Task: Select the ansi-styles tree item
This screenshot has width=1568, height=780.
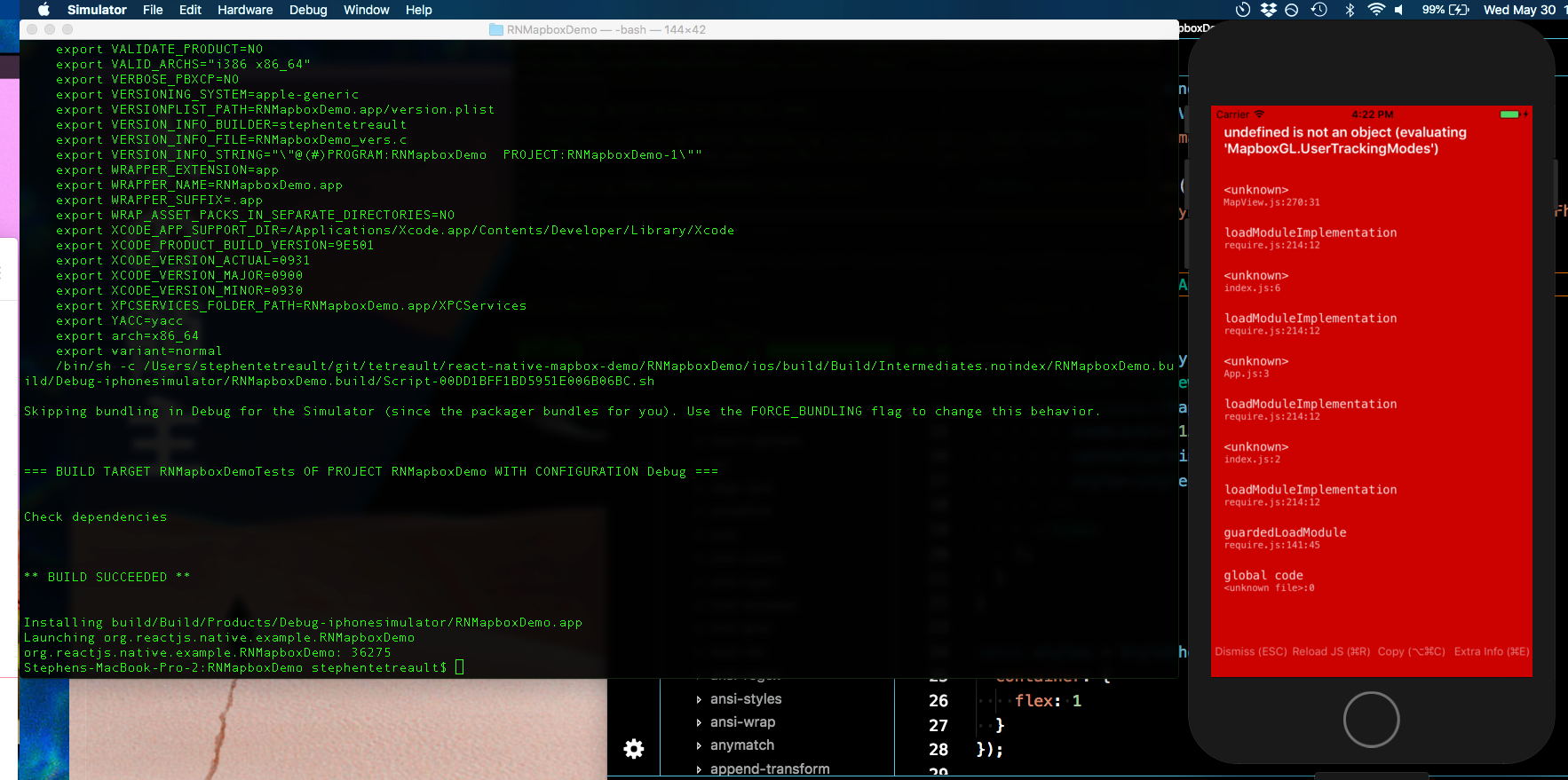Action: (x=746, y=699)
